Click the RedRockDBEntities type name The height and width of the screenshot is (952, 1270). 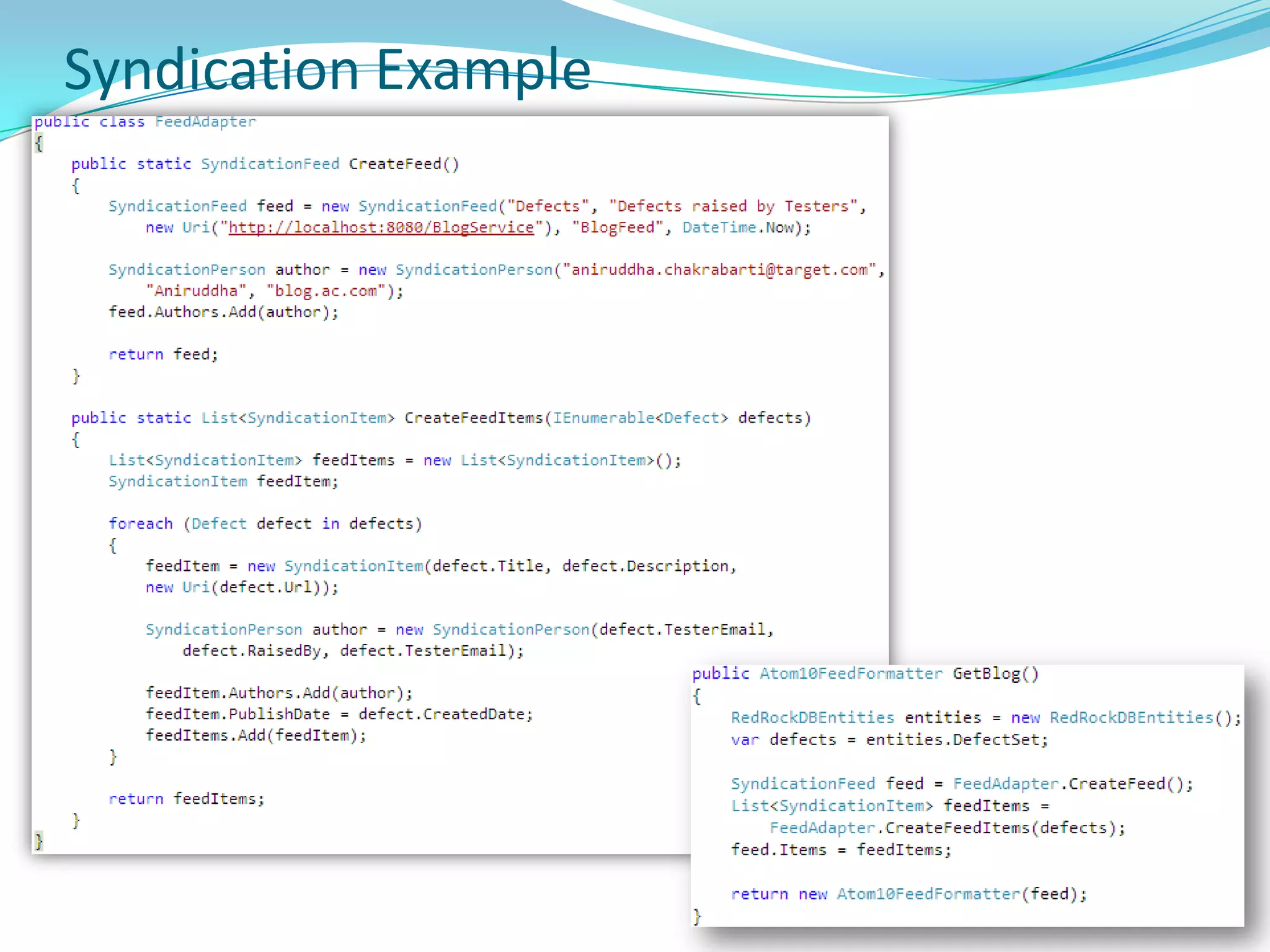pyautogui.click(x=812, y=718)
